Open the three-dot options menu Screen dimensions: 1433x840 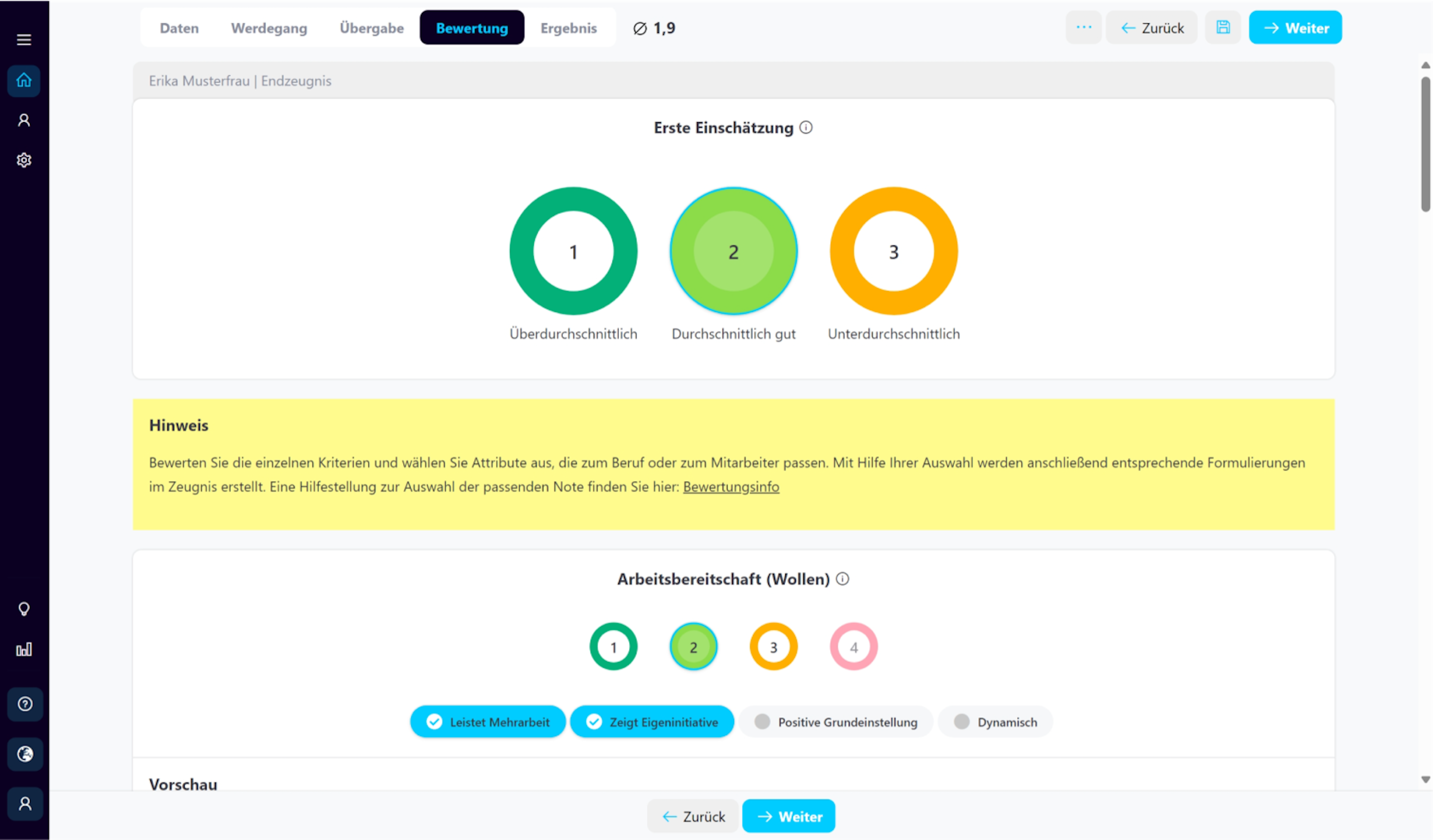[1084, 27]
